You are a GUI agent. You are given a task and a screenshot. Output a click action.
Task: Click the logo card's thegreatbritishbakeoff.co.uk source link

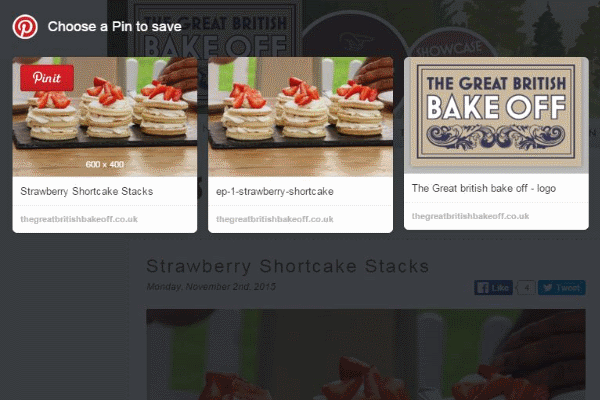click(470, 216)
